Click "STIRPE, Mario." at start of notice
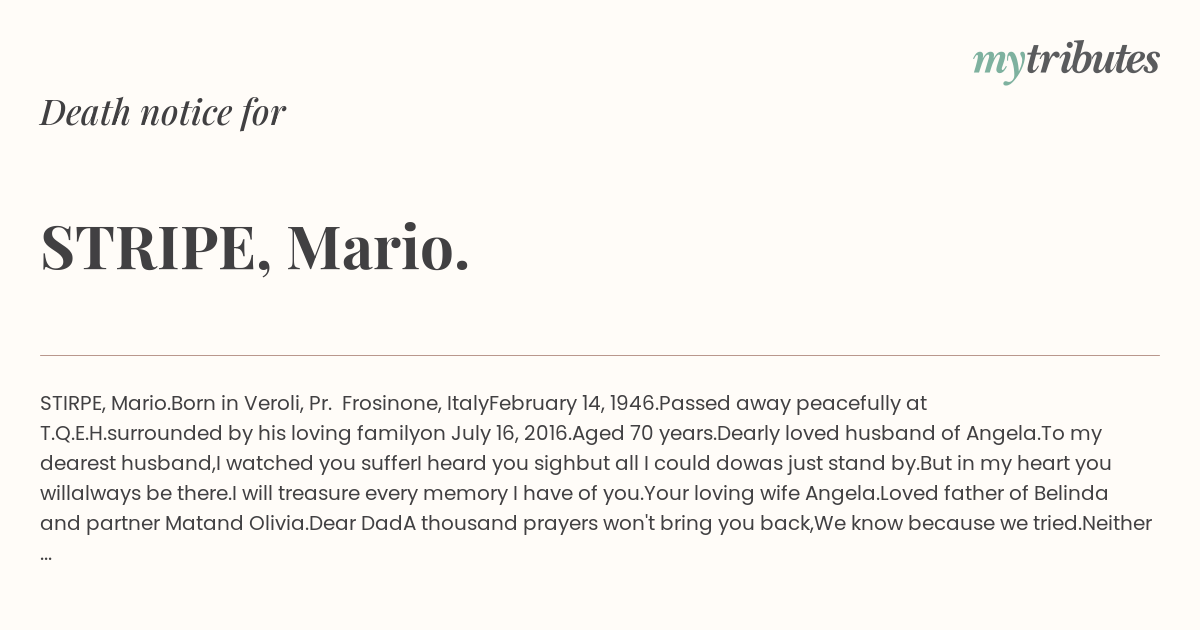The height and width of the screenshot is (630, 1200). click(105, 403)
